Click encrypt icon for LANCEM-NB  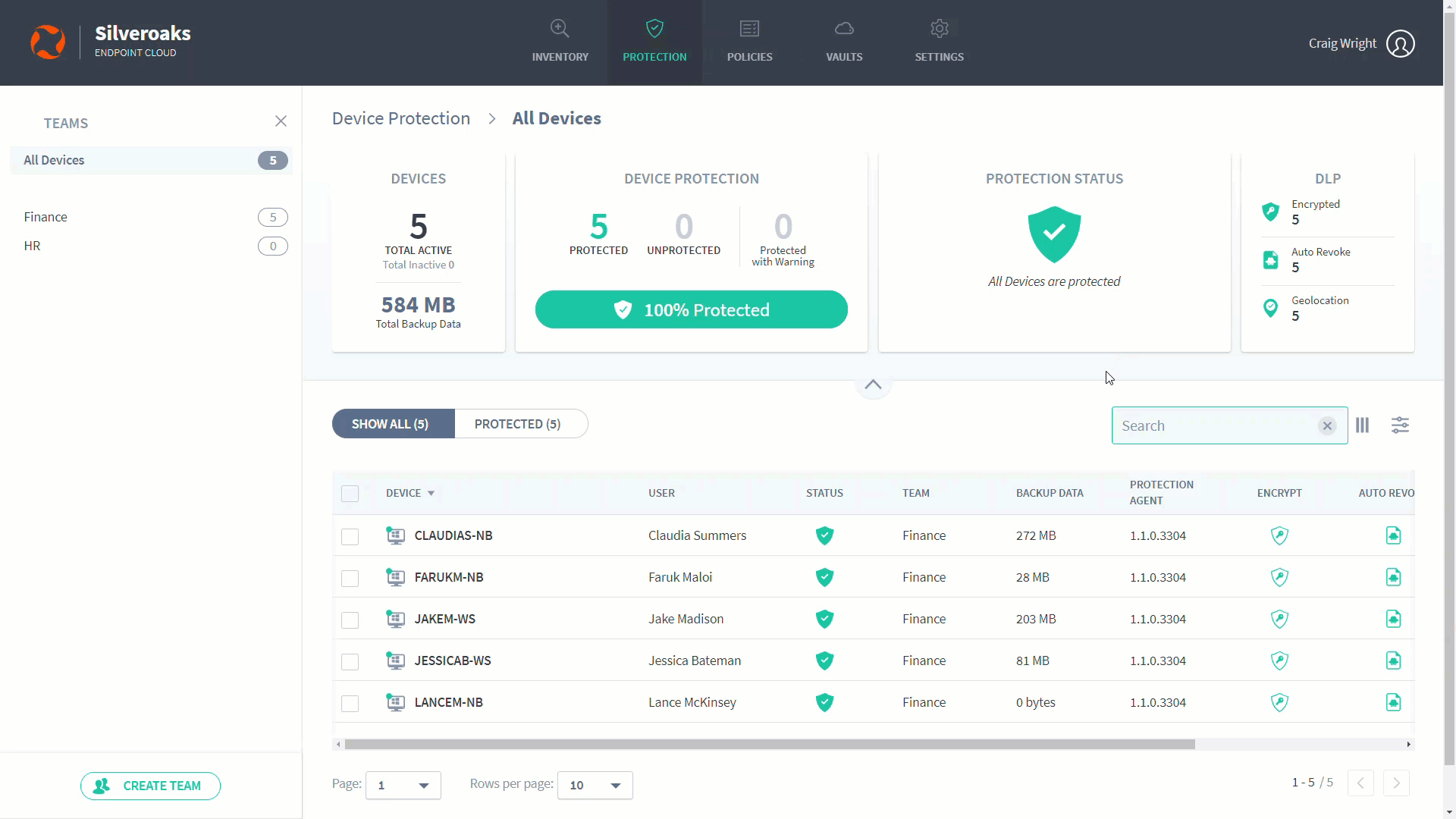point(1279,702)
